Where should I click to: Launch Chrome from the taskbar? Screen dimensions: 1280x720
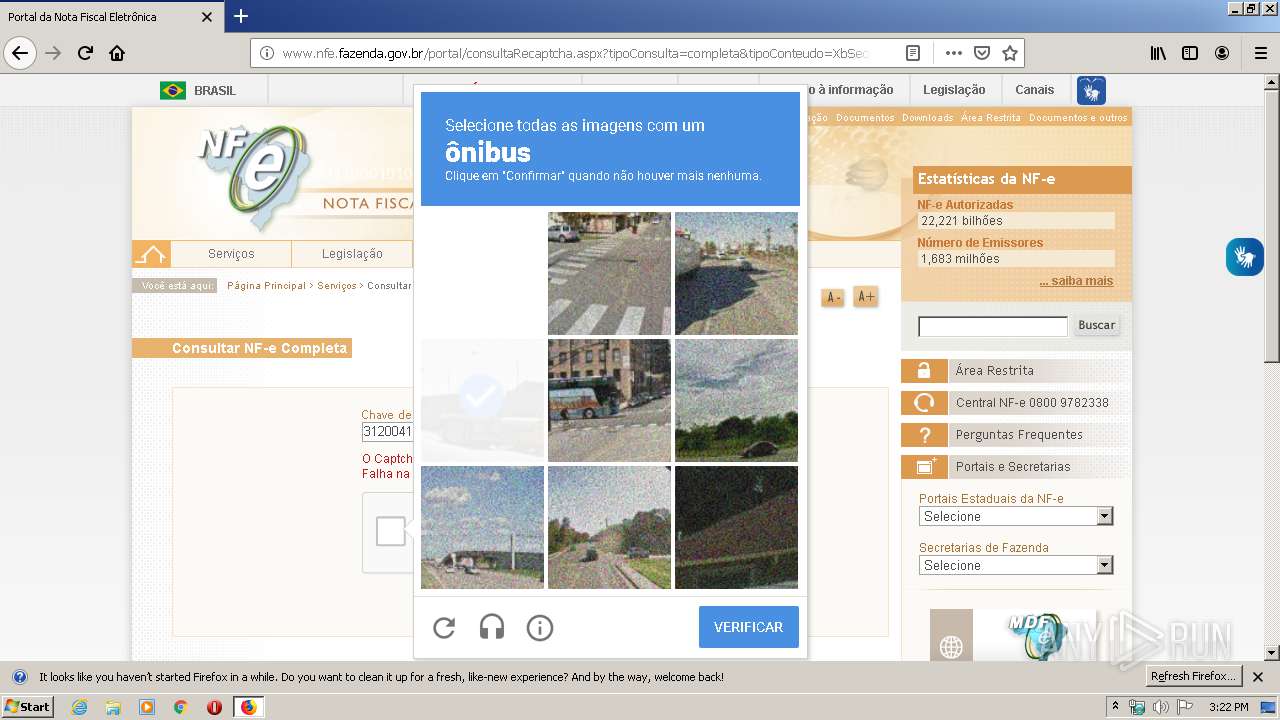coord(181,707)
